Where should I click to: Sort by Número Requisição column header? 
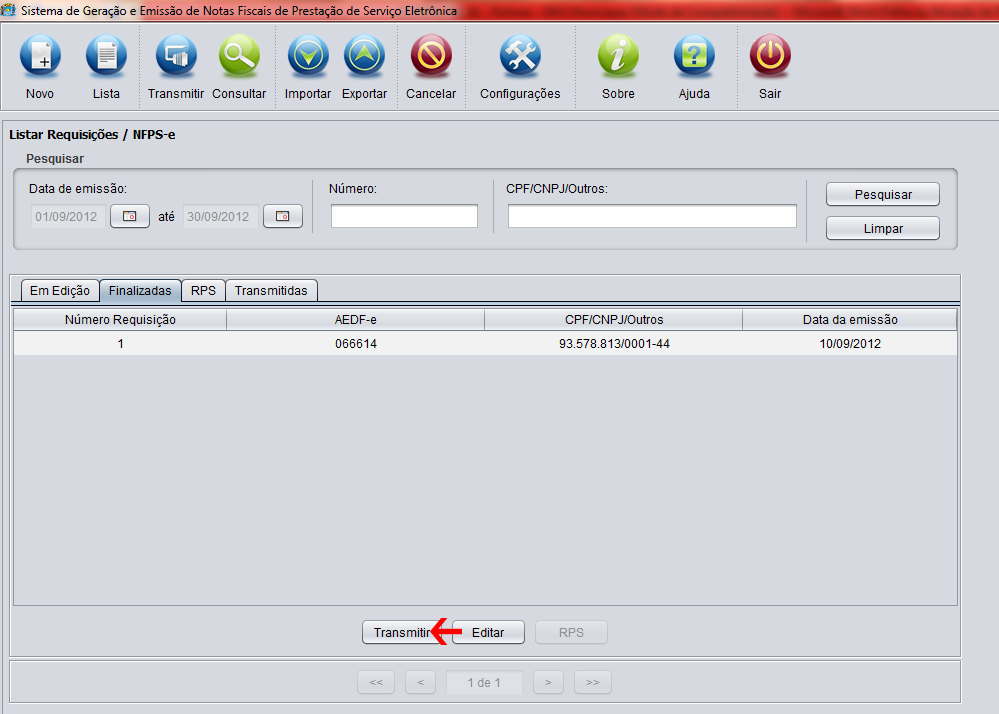120,320
